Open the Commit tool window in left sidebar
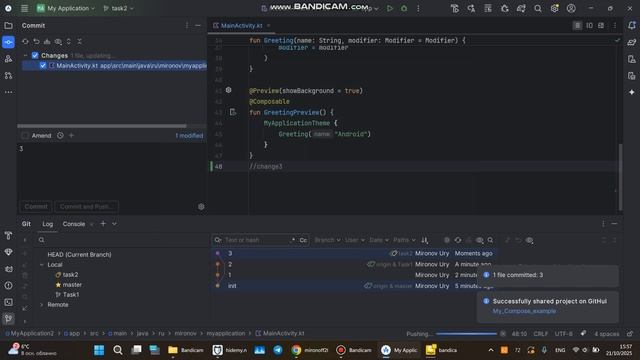Screen dimensions: 640x360 [8, 42]
